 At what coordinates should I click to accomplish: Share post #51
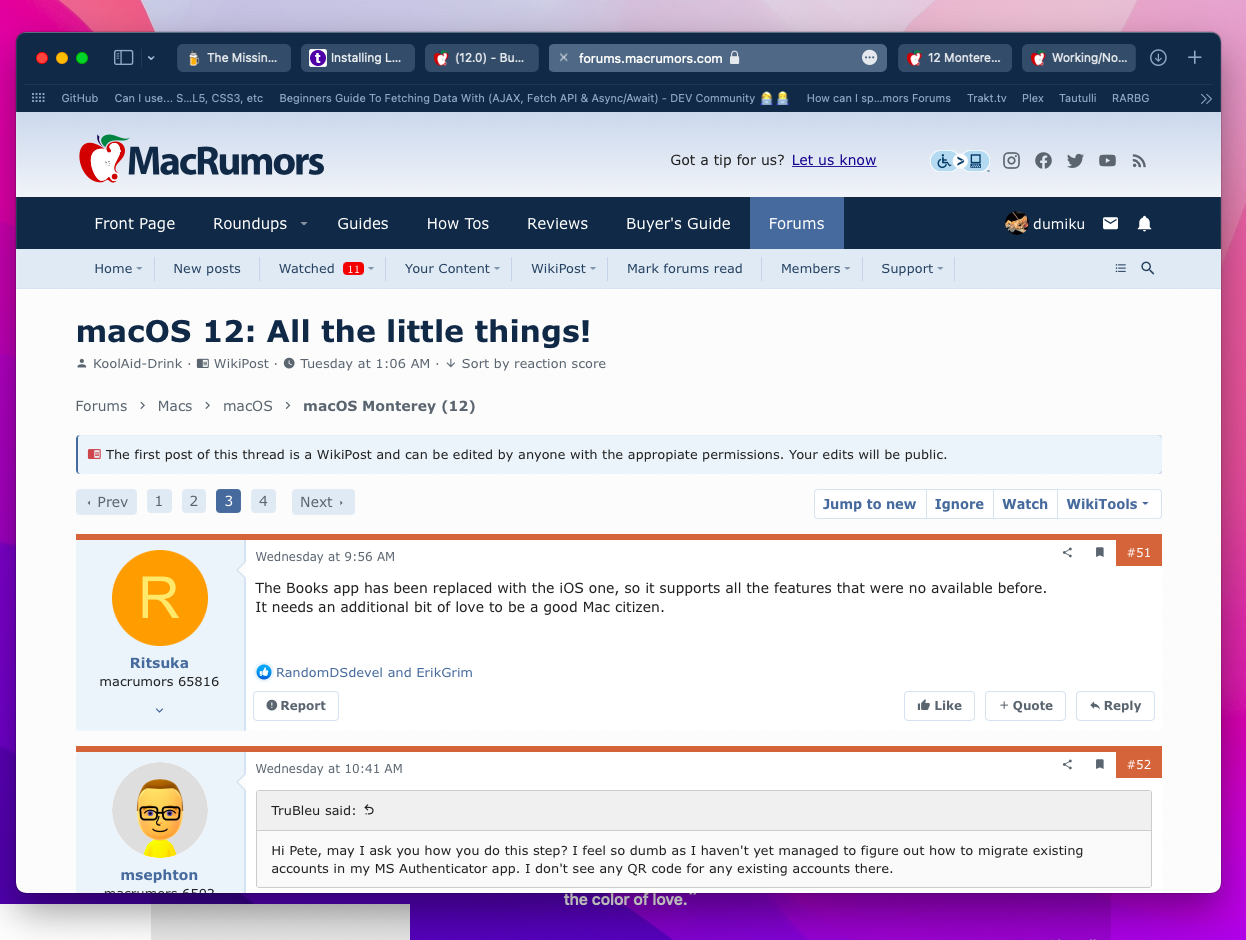(1067, 552)
